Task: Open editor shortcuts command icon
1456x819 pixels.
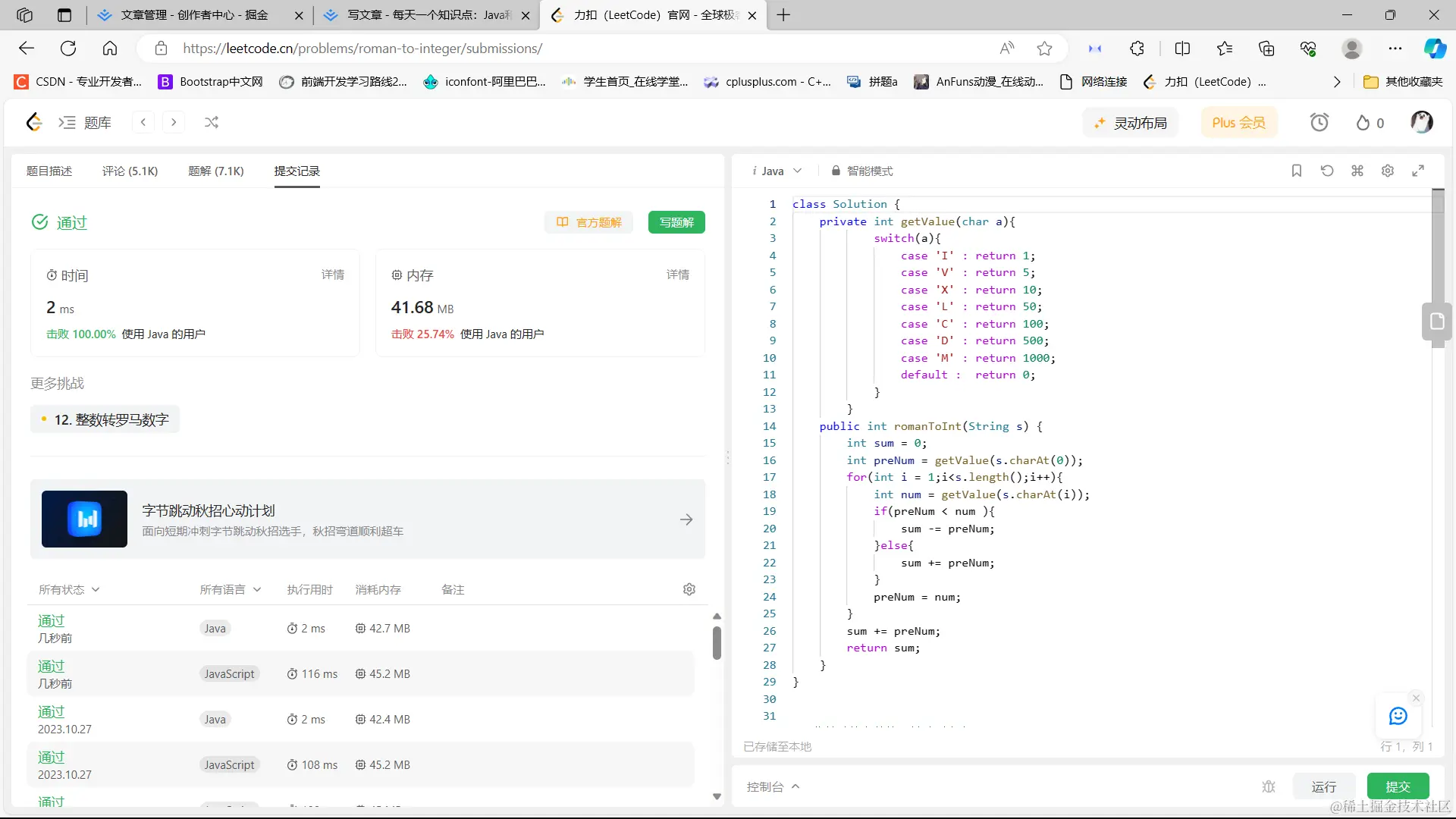Action: pos(1357,171)
